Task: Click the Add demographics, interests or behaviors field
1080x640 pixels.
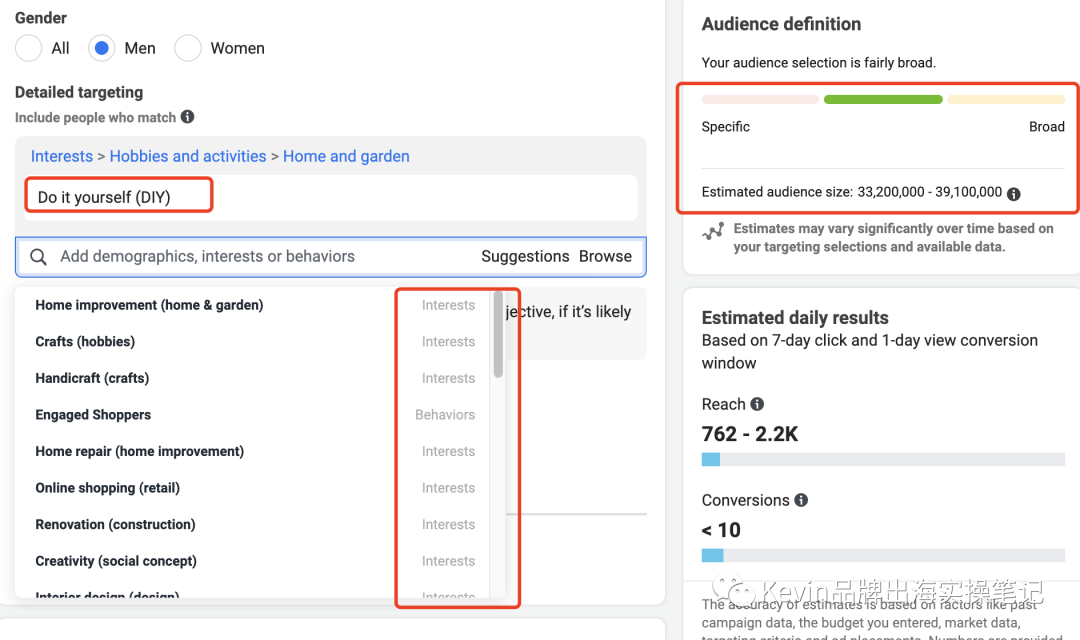Action: point(250,257)
